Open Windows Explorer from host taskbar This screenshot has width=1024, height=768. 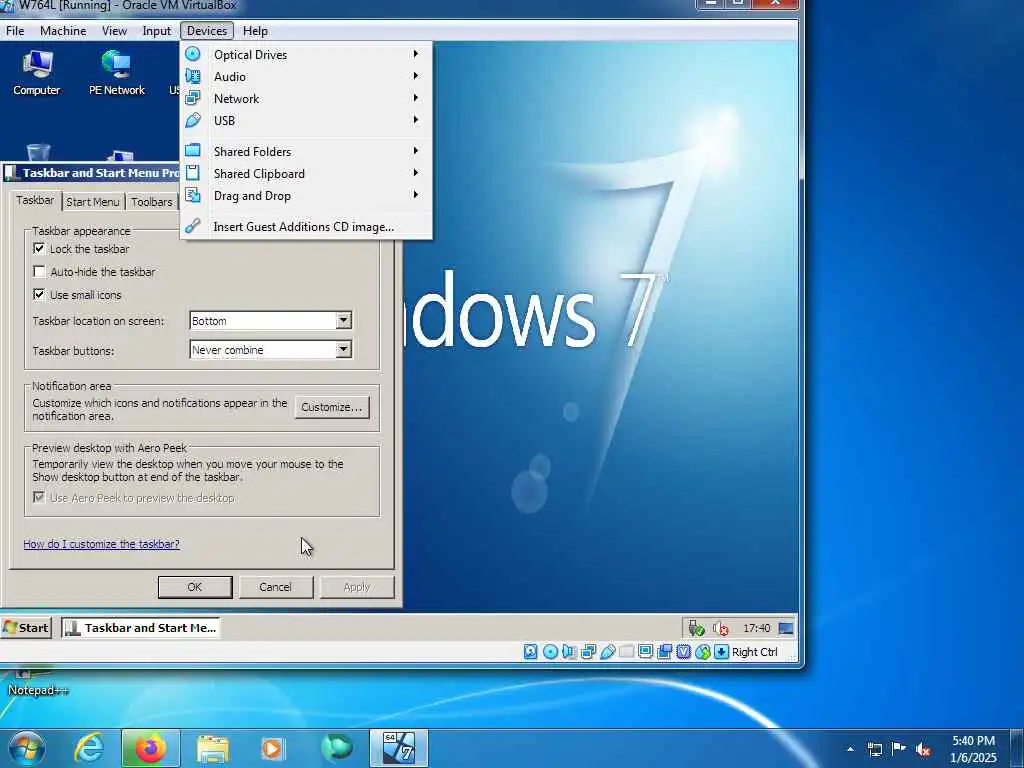click(x=213, y=748)
